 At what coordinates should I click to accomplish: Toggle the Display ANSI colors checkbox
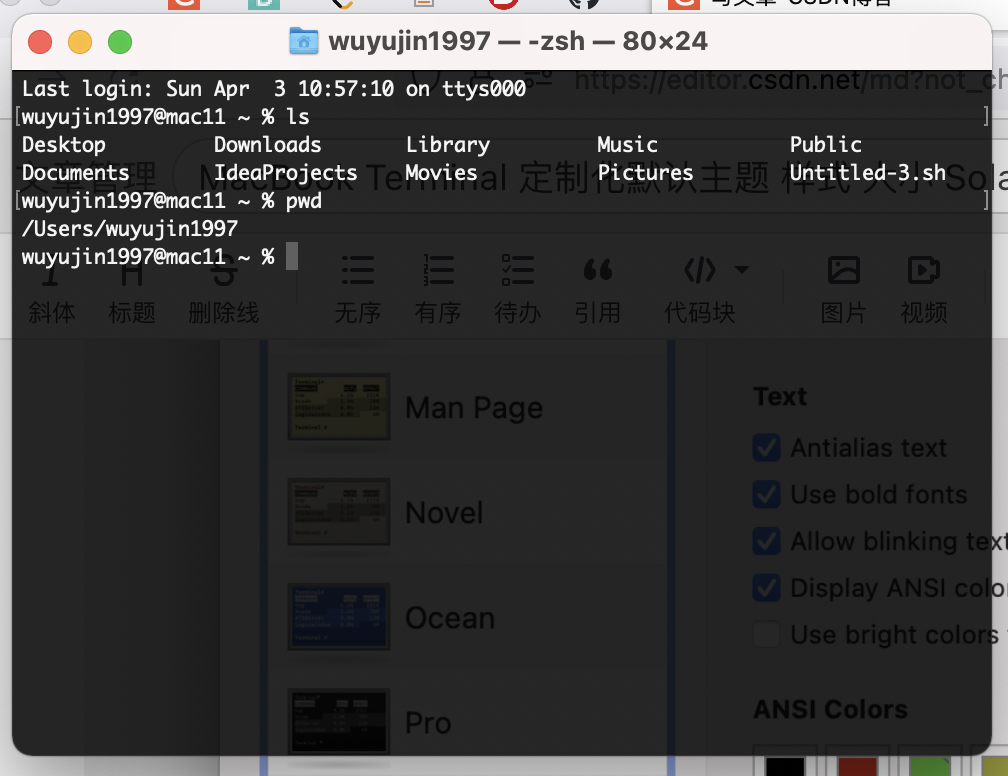766,588
